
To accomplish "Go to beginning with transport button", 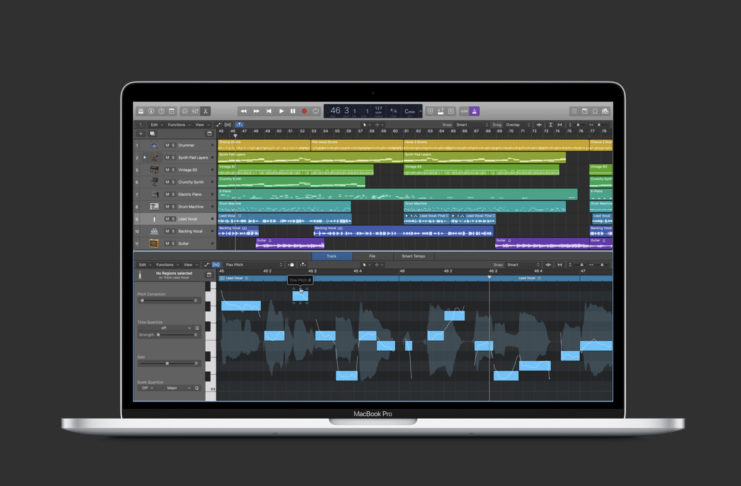I will coord(268,111).
